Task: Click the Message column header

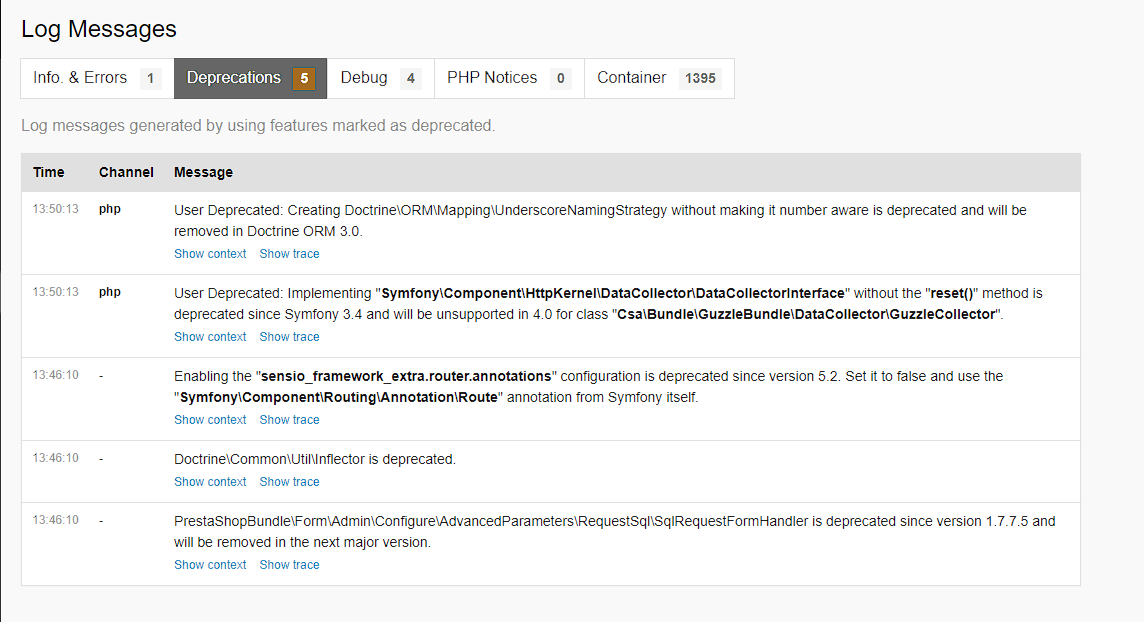Action: point(203,172)
